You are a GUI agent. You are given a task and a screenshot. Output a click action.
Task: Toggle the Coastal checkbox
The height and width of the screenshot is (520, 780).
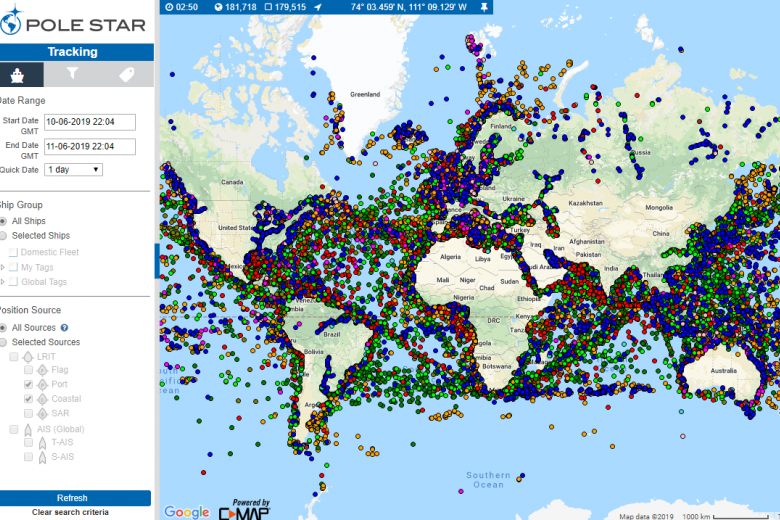click(28, 399)
